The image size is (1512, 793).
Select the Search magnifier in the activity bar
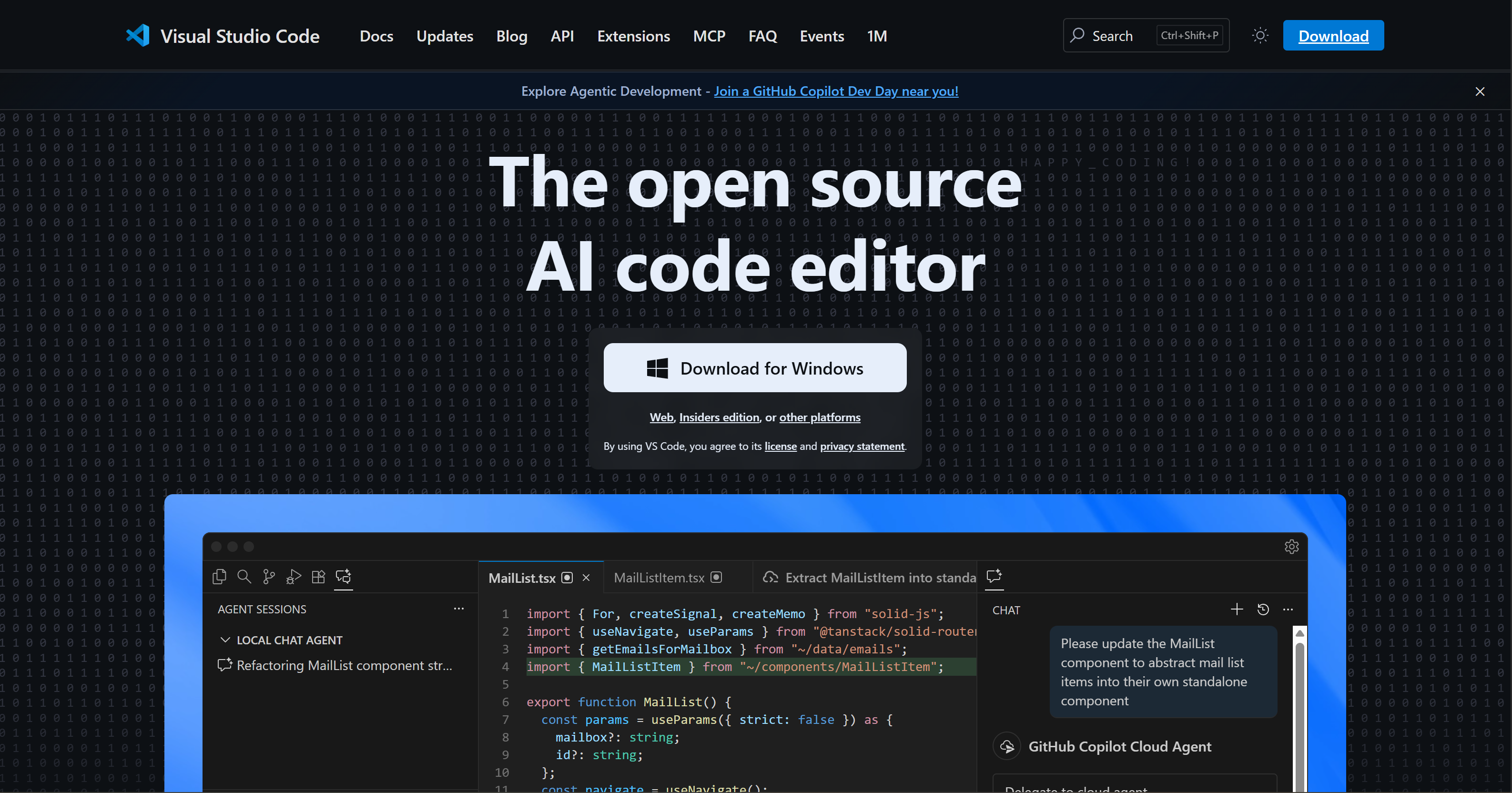(x=244, y=577)
